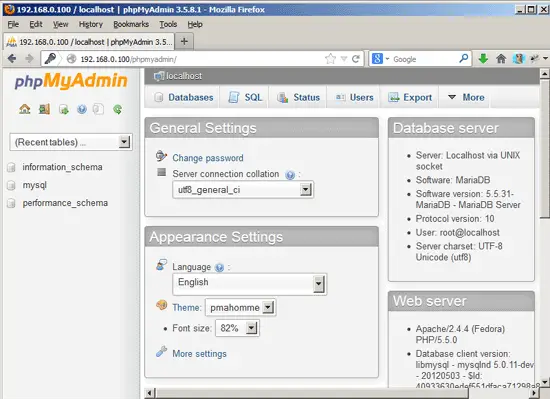The width and height of the screenshot is (550, 399).
Task: Click the performance_schema database icon
Action: [x=11, y=203]
